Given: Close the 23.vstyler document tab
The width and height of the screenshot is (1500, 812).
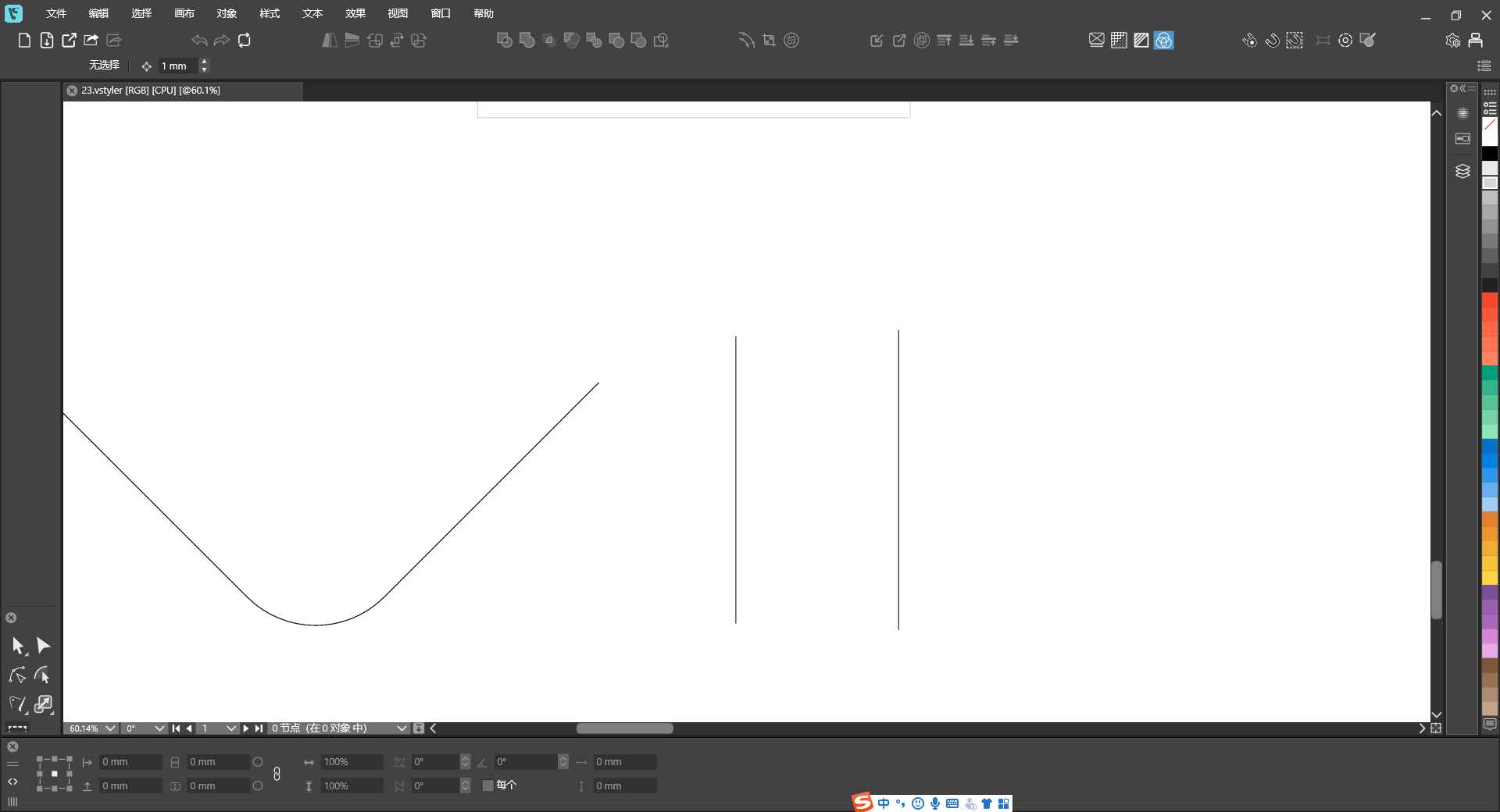Looking at the screenshot, I should (x=72, y=91).
